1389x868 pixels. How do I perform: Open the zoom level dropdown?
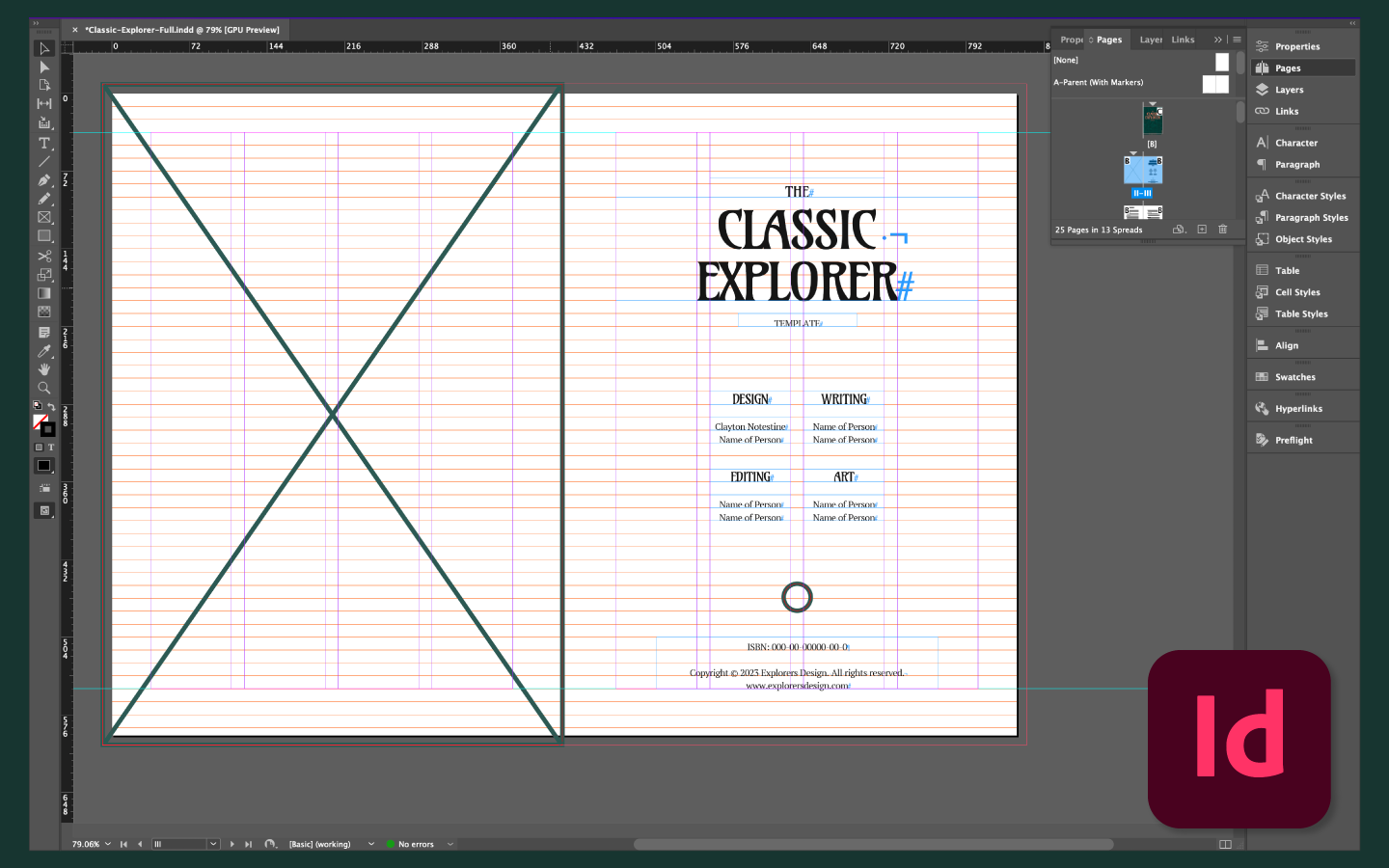(108, 844)
